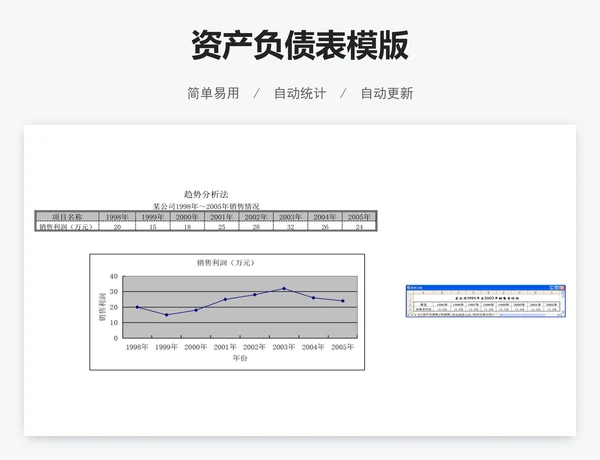Click the 自动统计 feature label

pyautogui.click(x=300, y=93)
